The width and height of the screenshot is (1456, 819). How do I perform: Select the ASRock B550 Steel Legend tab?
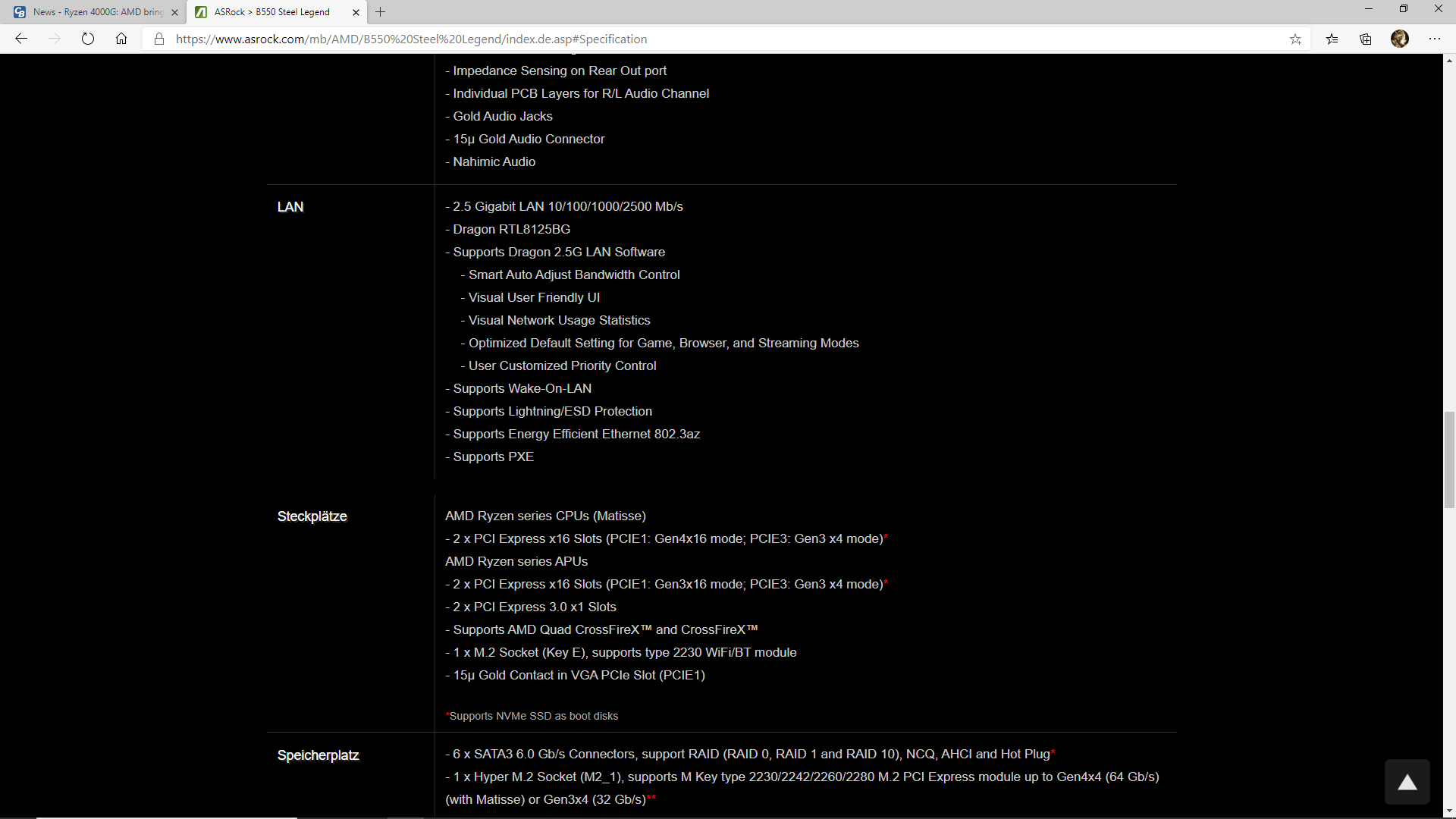click(x=271, y=12)
